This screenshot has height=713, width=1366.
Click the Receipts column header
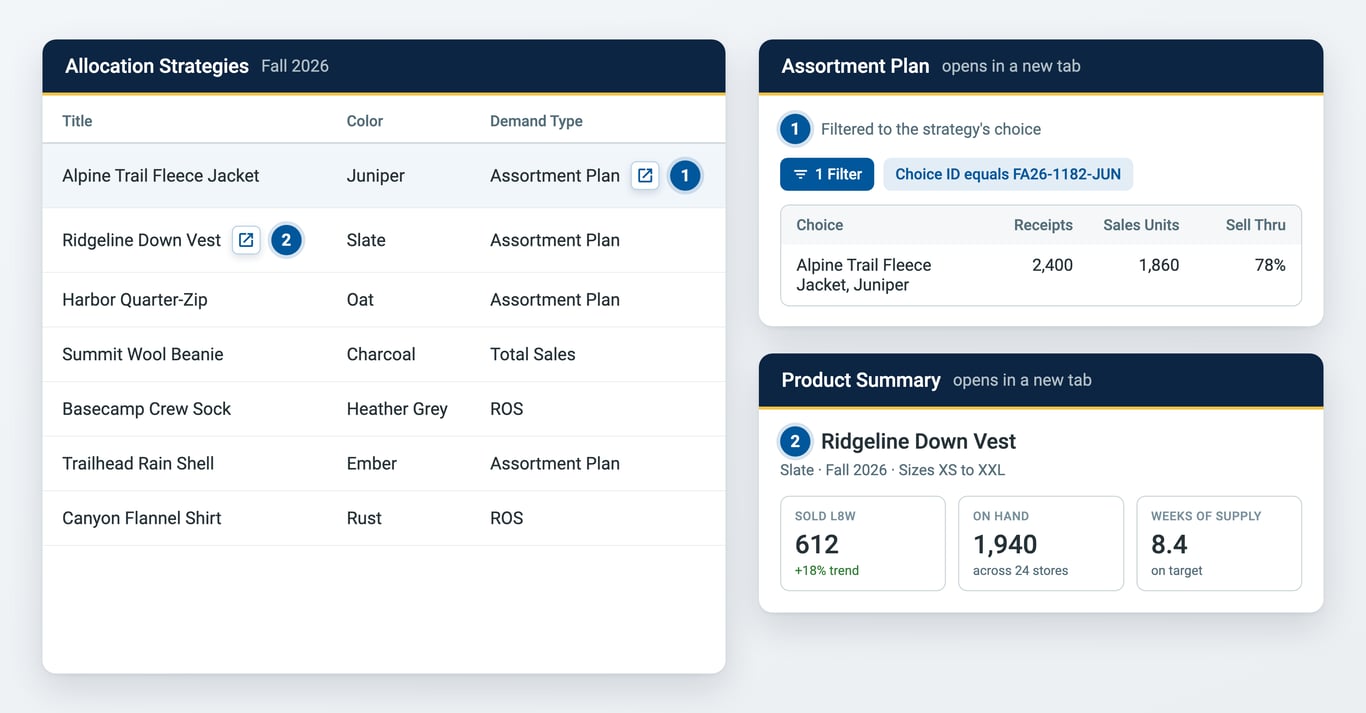[1043, 225]
